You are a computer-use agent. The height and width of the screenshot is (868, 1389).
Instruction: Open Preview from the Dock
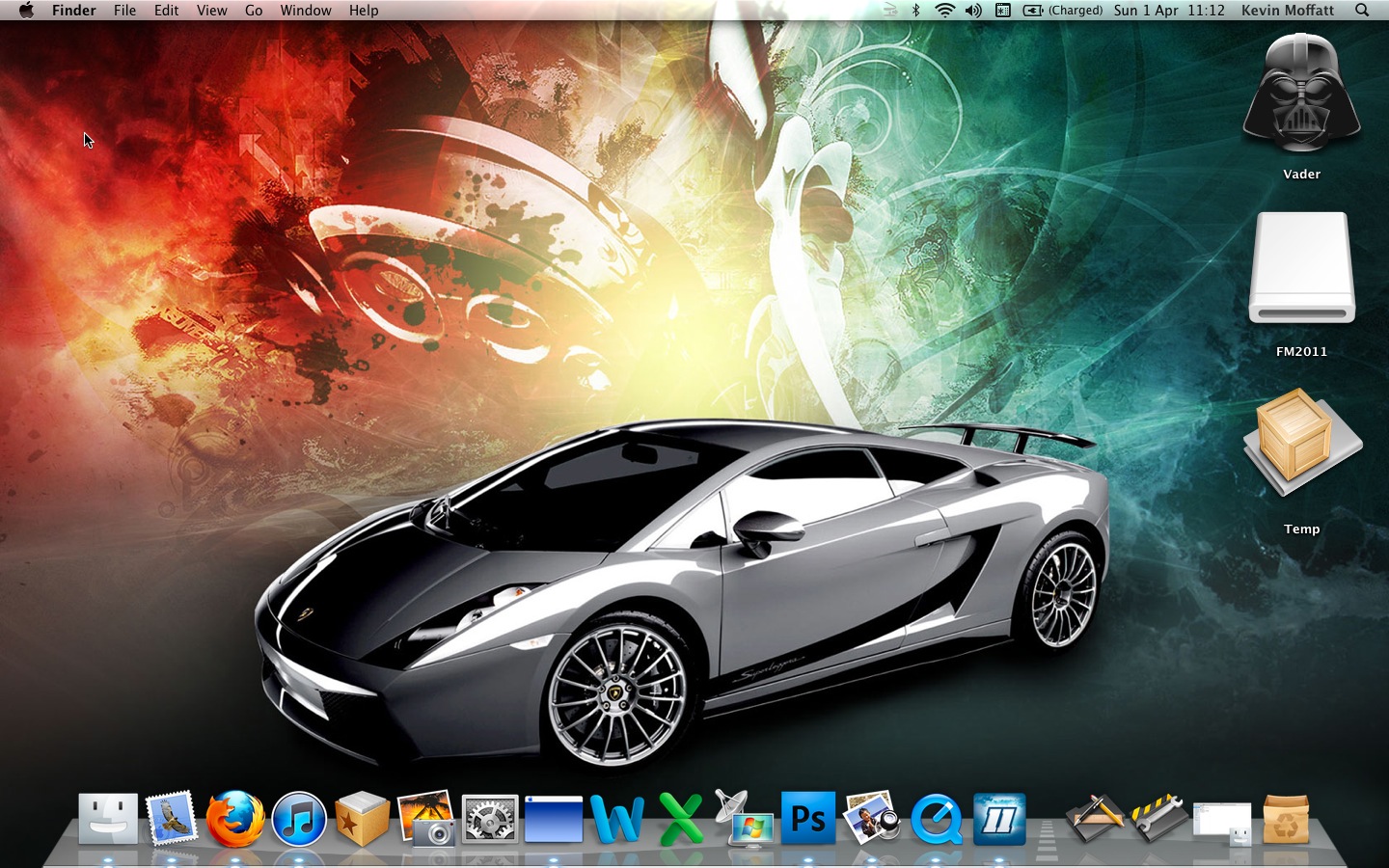pyautogui.click(x=871, y=820)
